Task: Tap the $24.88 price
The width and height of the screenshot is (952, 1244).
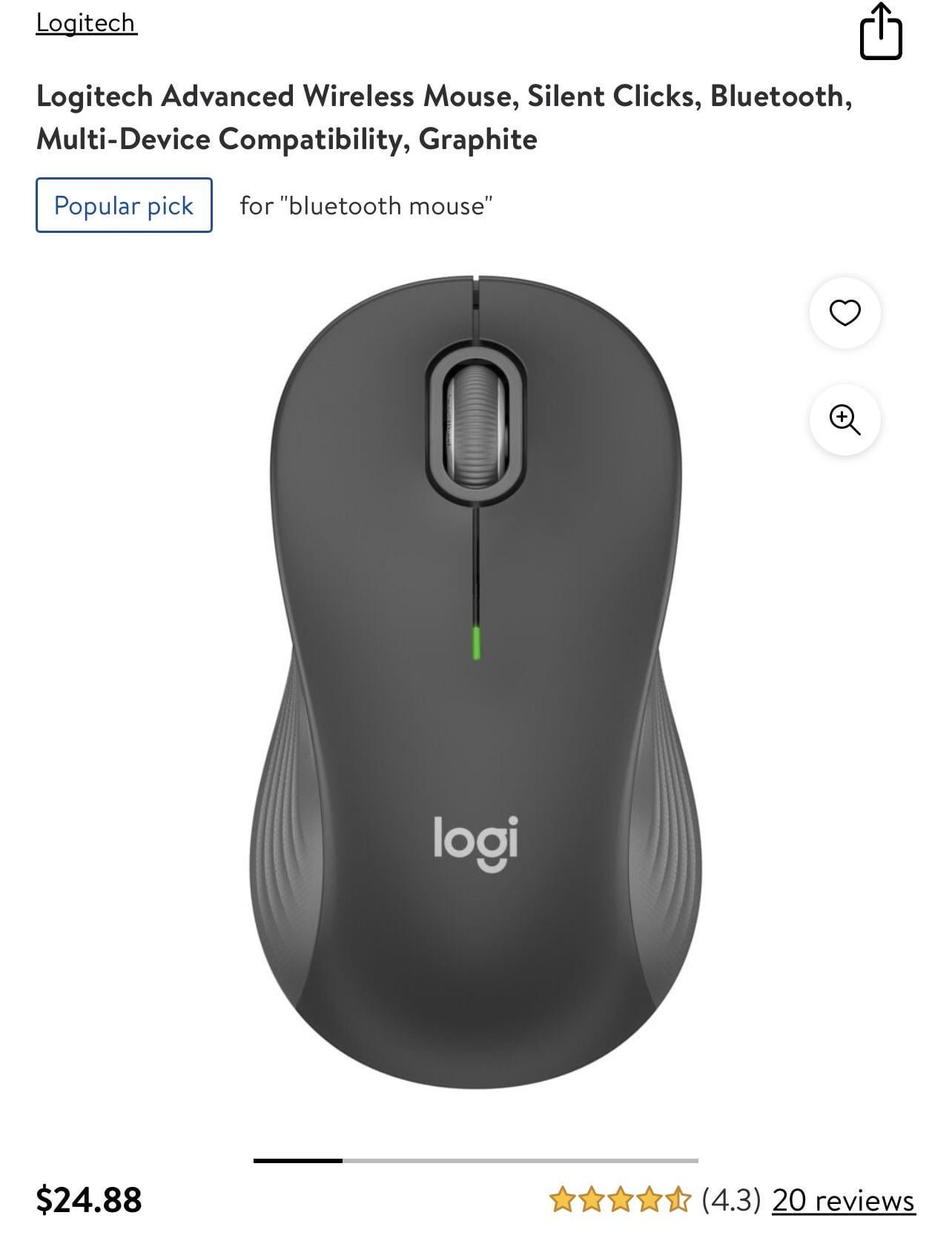Action: [x=89, y=1200]
